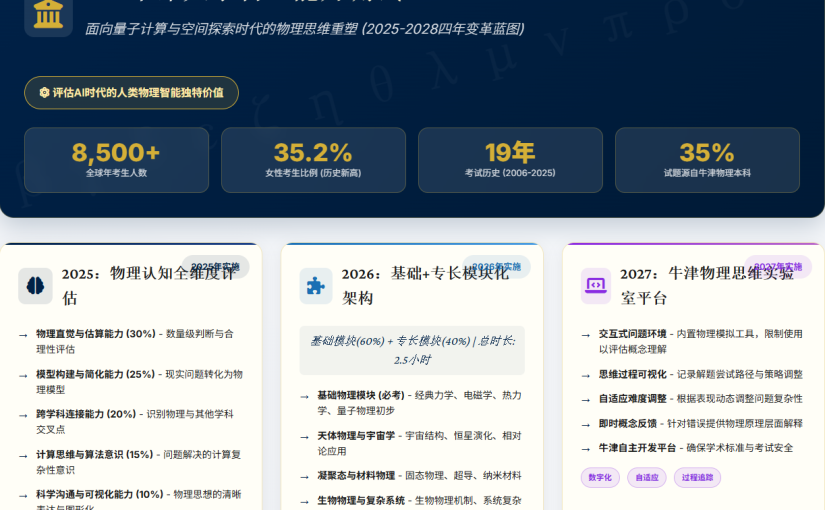
Task: Select the 35.2% 女性考生比例 stat card
Action: (313, 160)
